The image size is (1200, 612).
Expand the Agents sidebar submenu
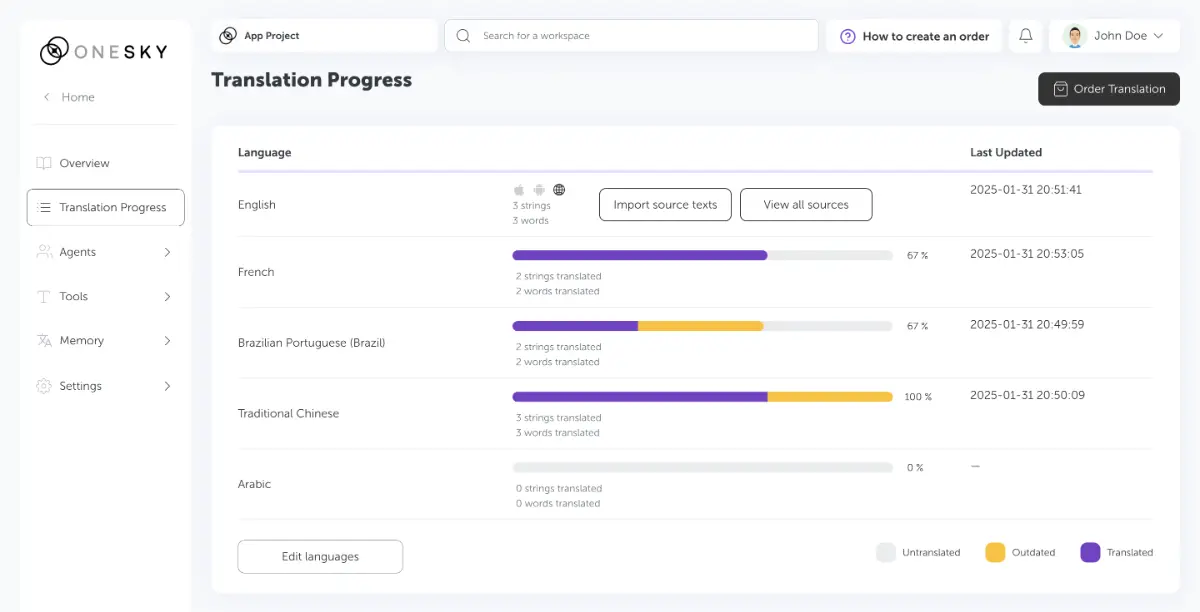pyautogui.click(x=167, y=252)
